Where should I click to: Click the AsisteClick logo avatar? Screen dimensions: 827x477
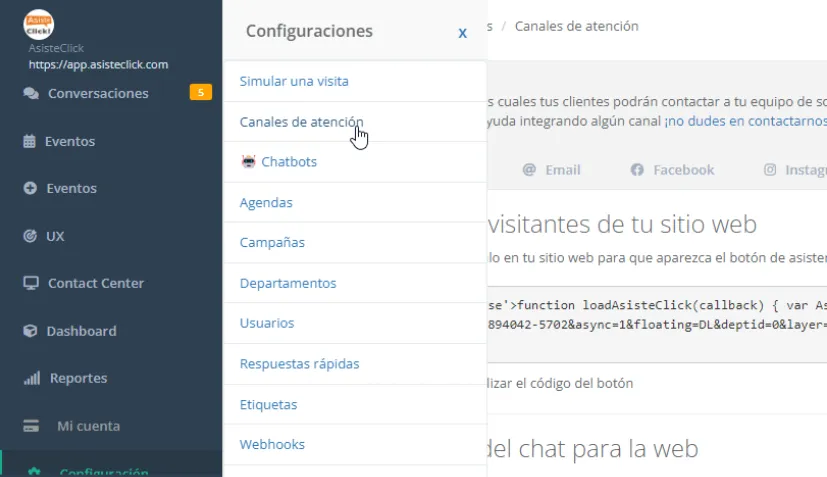click(x=39, y=24)
